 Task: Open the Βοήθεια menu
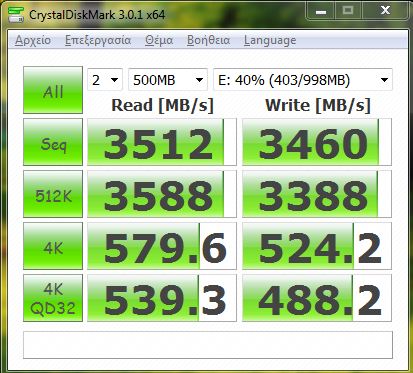[208, 40]
